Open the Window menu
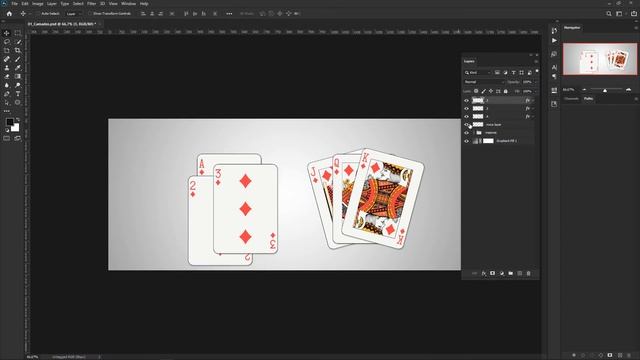 click(x=128, y=4)
